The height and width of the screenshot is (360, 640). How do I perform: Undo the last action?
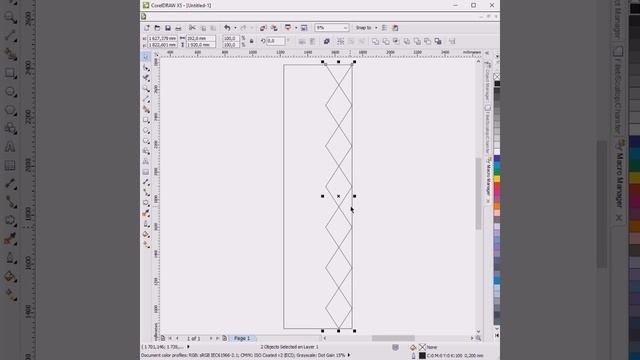point(227,28)
